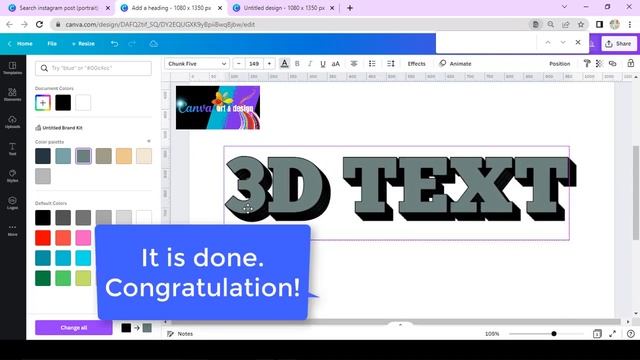Open the help question mark icon

pos(631,334)
